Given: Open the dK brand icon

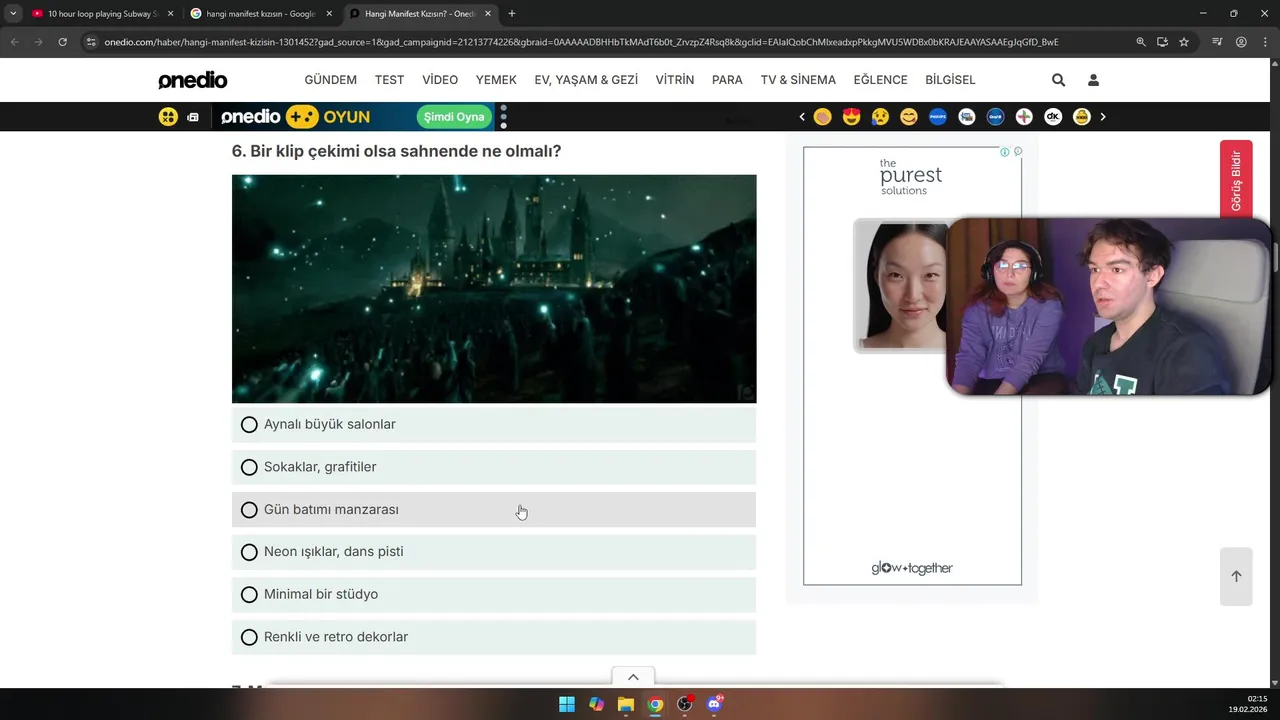Looking at the screenshot, I should coord(1053,117).
